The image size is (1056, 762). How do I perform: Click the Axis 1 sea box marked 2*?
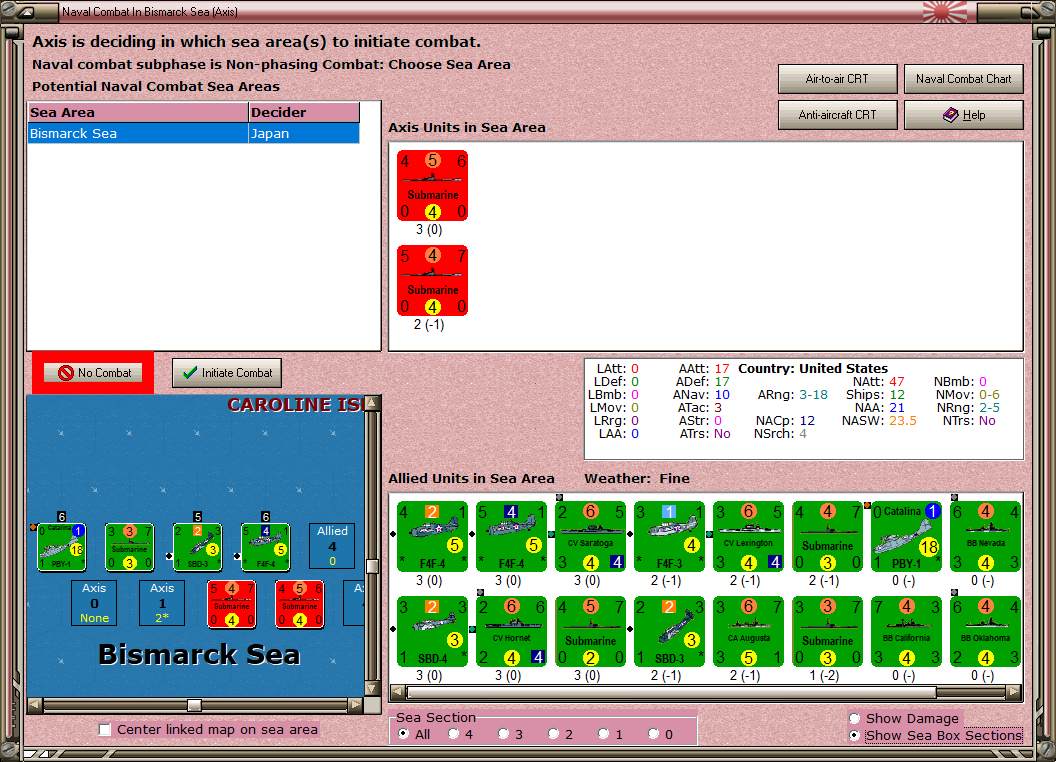(x=162, y=603)
